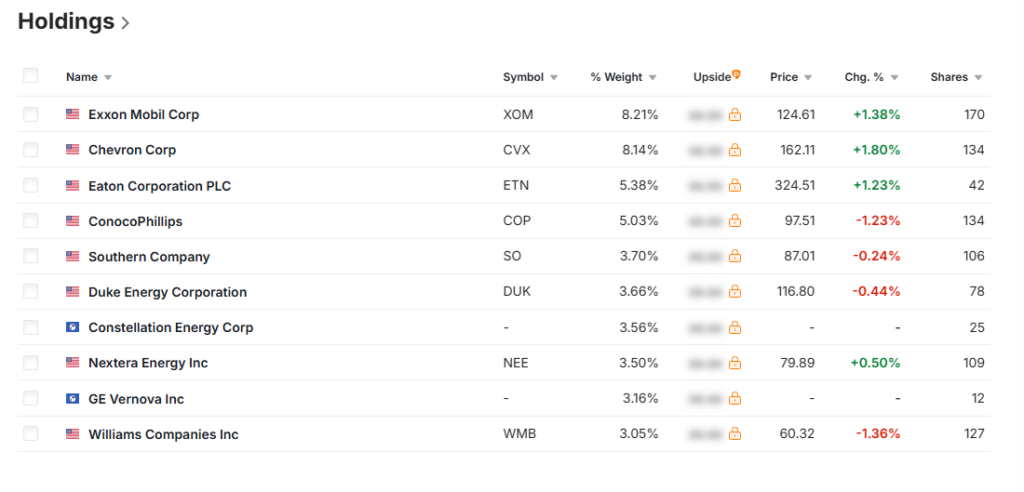Sort holdings by Chg. % column
Screen dimensions: 1024x492
tap(872, 77)
